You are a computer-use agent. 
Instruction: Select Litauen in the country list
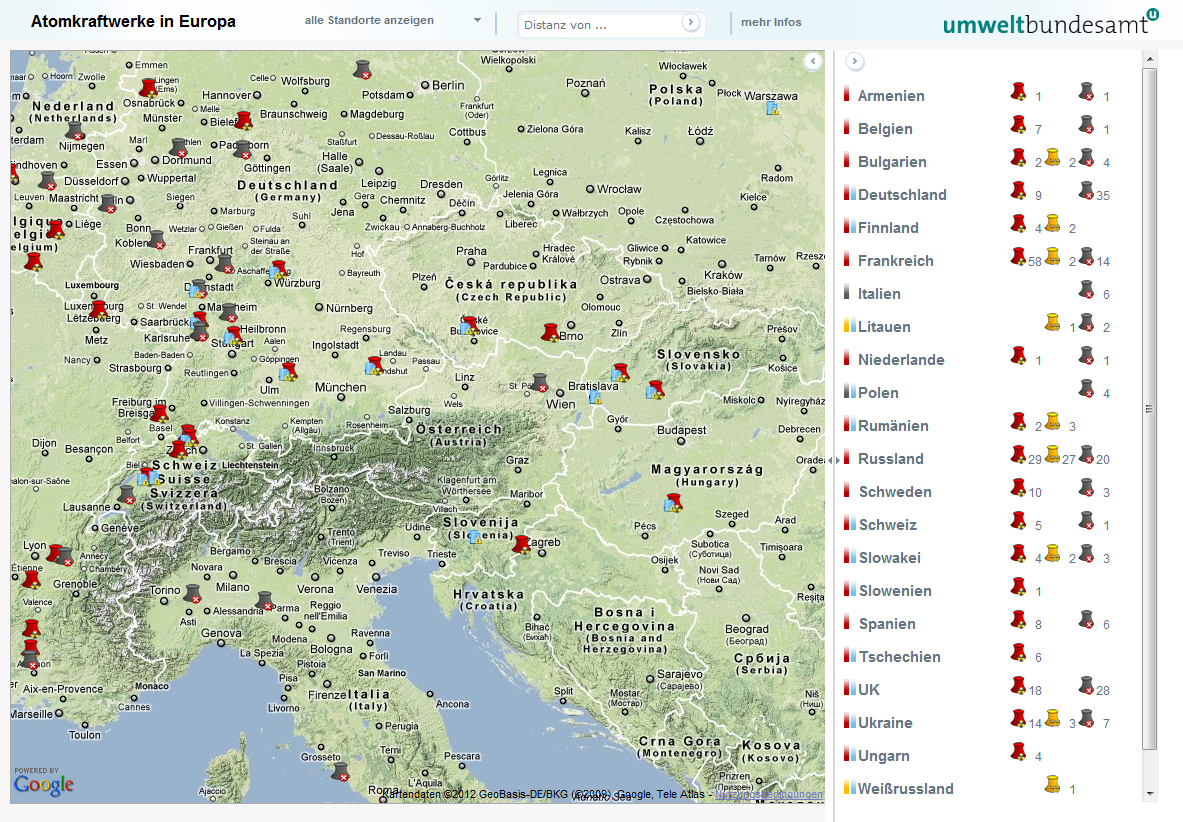pos(884,327)
